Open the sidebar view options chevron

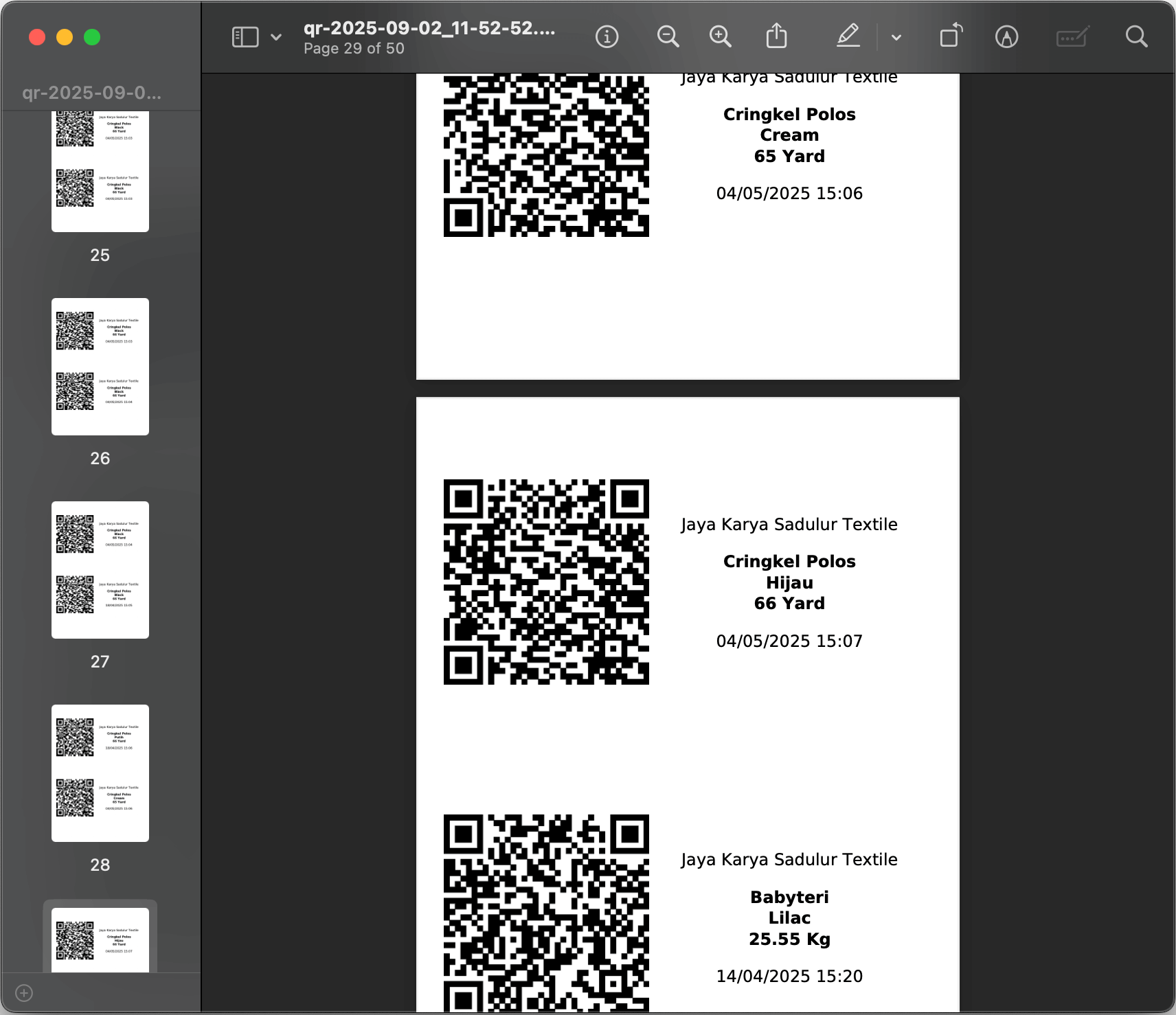pyautogui.click(x=275, y=37)
